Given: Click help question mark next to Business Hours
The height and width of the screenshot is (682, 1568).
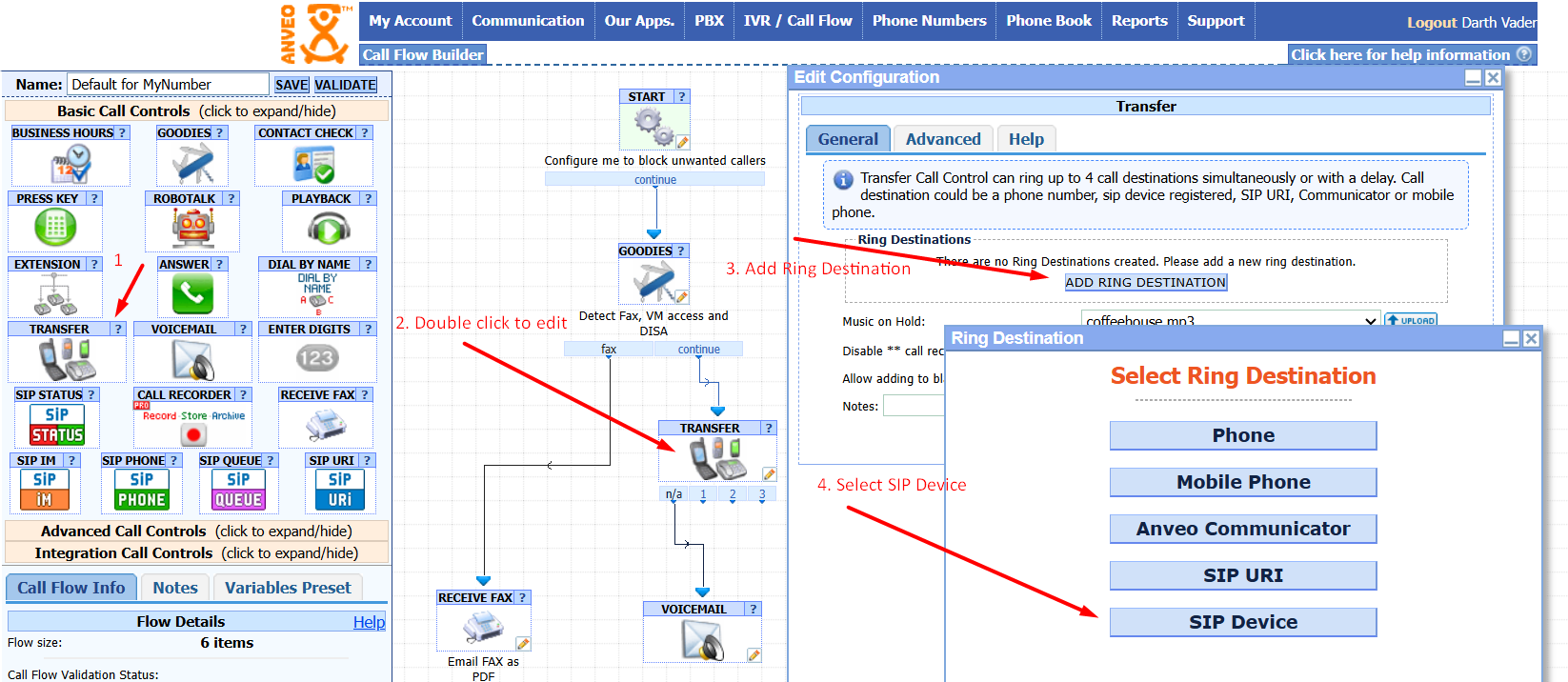Looking at the screenshot, I should (x=122, y=132).
